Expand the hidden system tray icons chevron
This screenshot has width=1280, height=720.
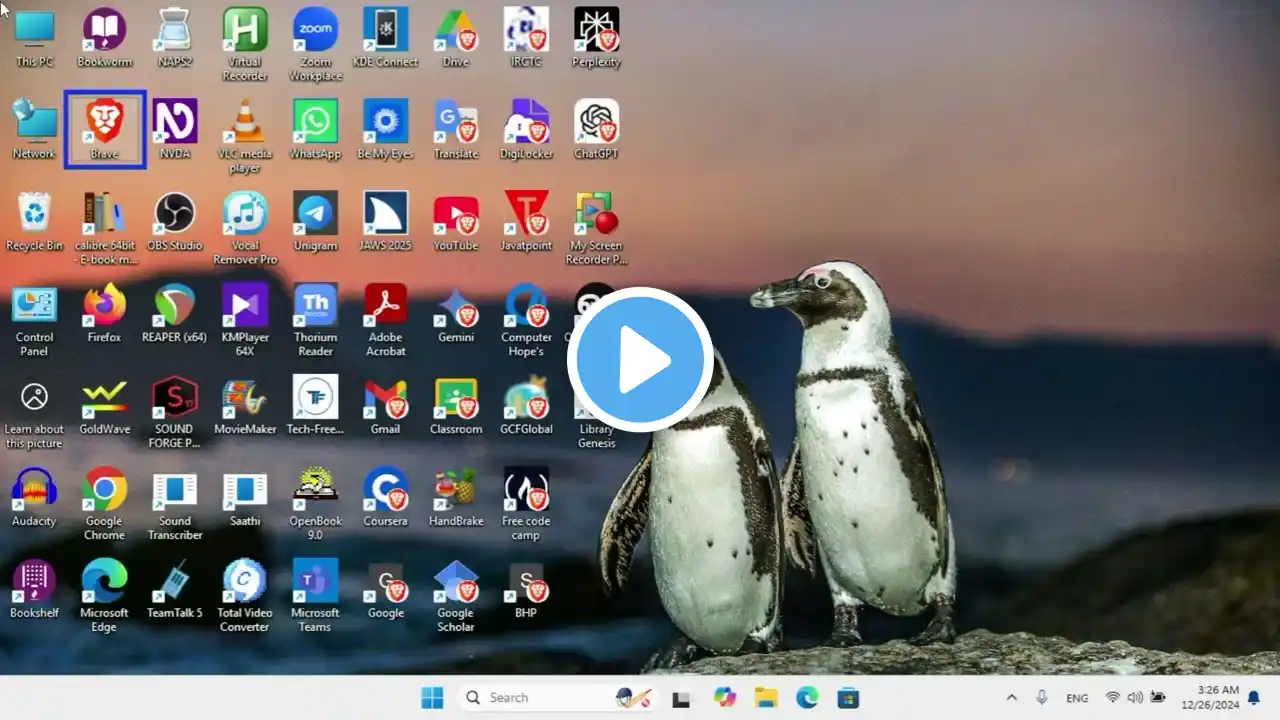pos(1011,698)
